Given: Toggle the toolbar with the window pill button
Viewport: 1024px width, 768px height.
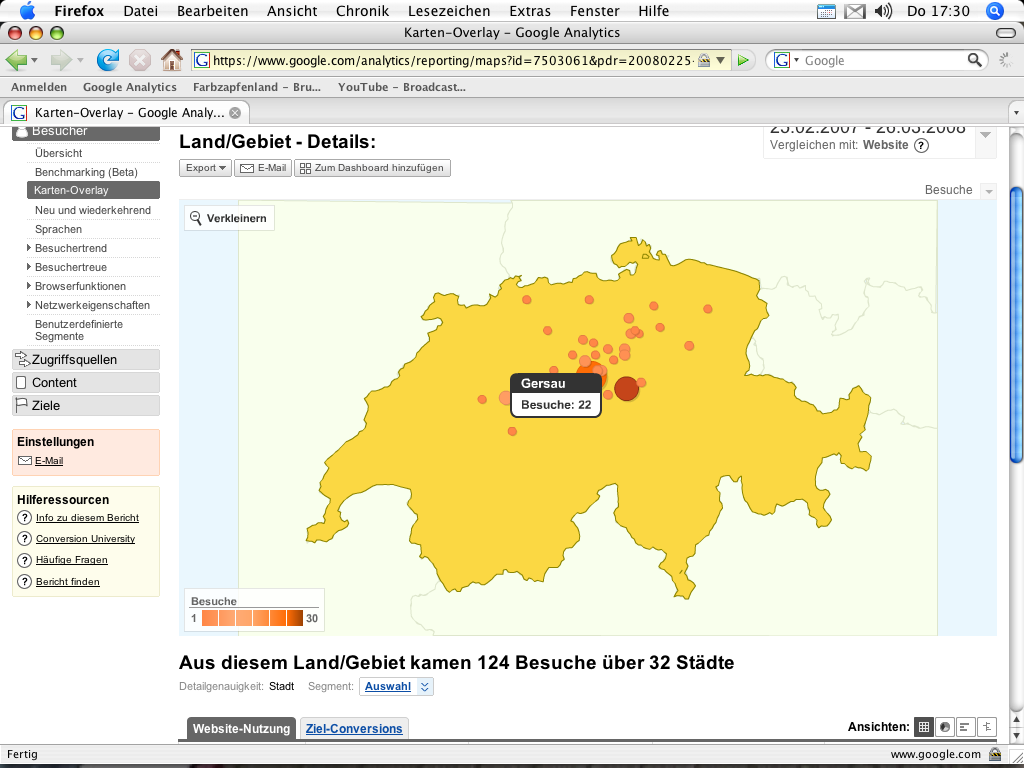Looking at the screenshot, I should pyautogui.click(x=1006, y=33).
